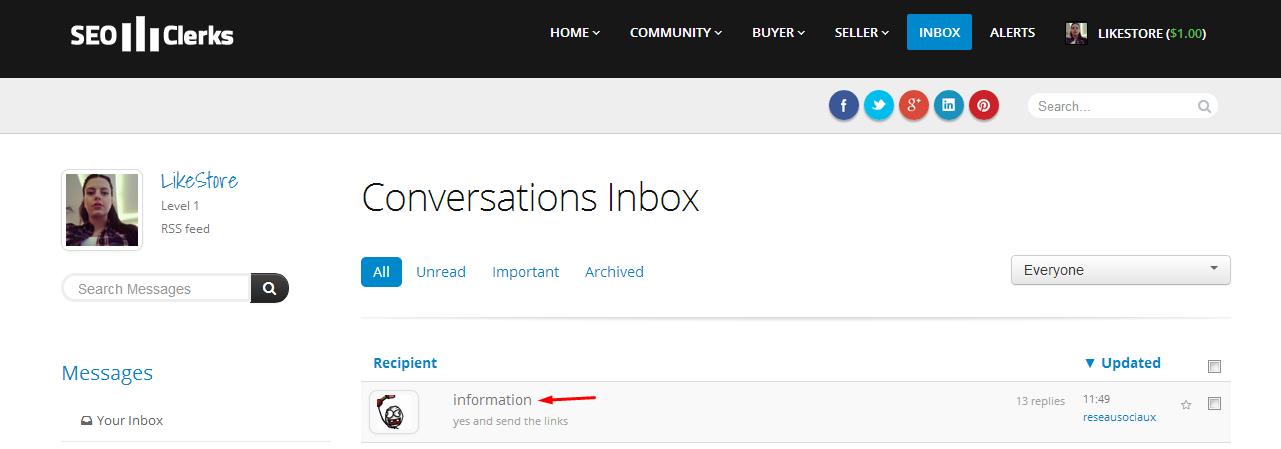The height and width of the screenshot is (449, 1281).
Task: Open the reseausociaux user link
Action: (1119, 417)
